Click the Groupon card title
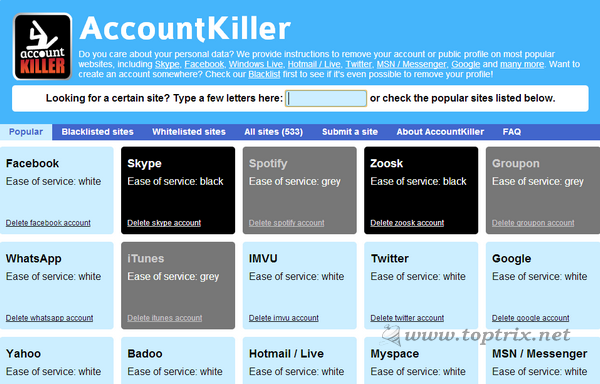This screenshot has width=600, height=384. [516, 164]
